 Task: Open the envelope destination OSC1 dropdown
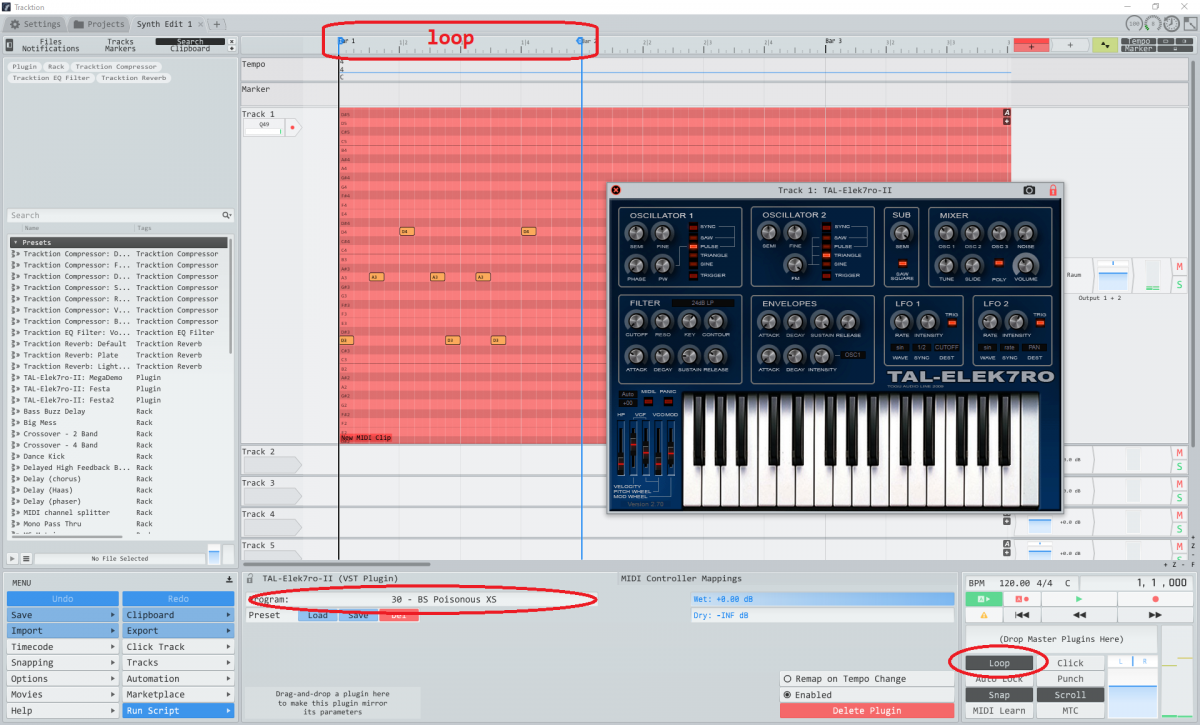[853, 355]
